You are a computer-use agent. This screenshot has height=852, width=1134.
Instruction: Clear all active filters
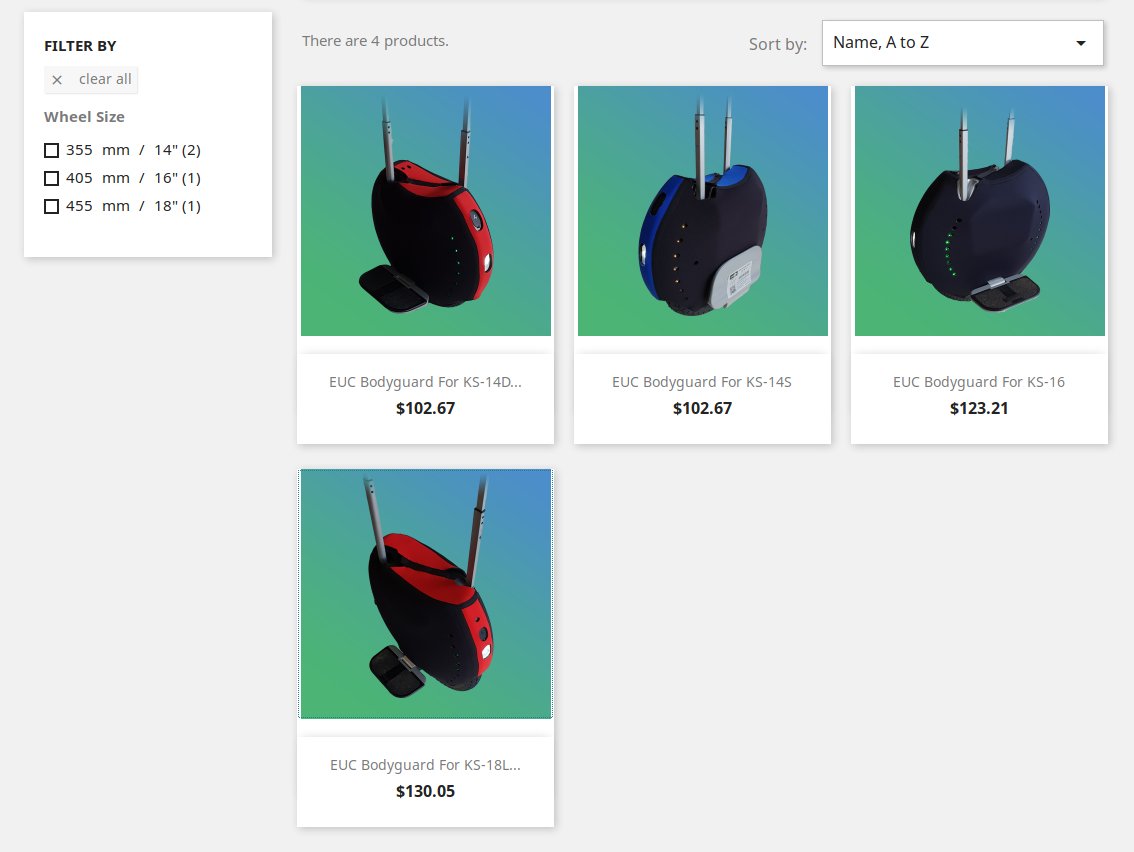tap(91, 80)
